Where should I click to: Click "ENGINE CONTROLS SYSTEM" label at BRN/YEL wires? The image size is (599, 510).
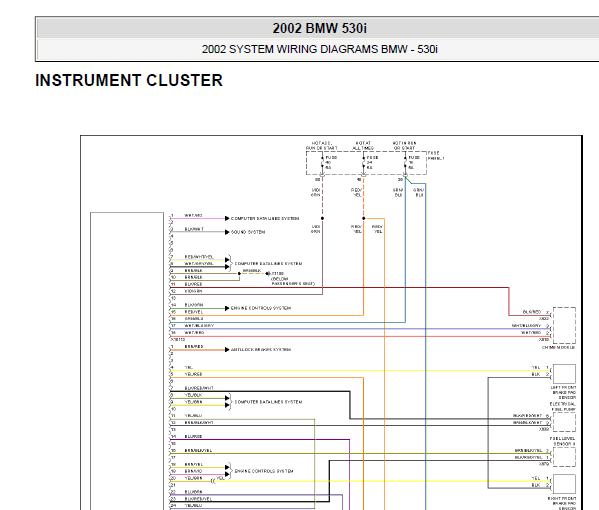tap(264, 471)
